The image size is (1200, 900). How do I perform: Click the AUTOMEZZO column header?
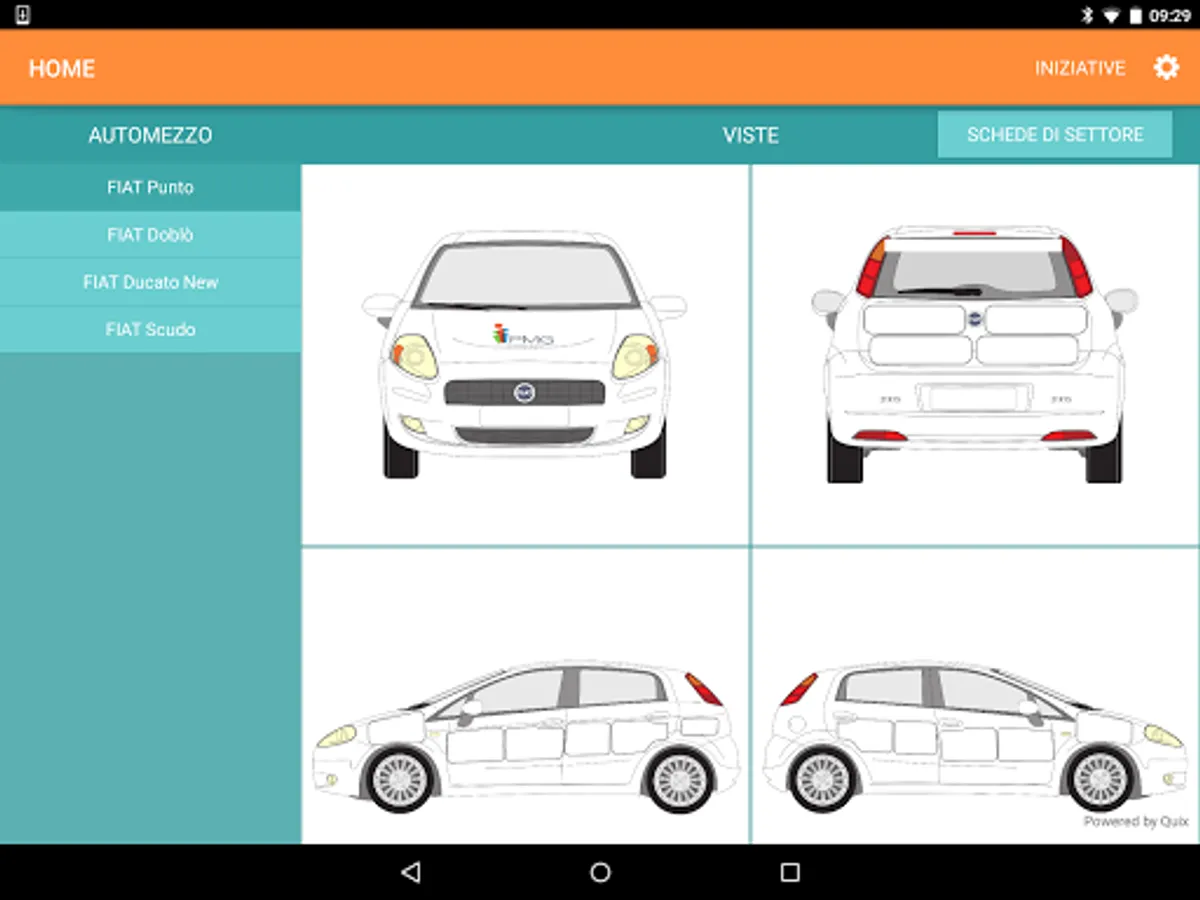(x=150, y=135)
